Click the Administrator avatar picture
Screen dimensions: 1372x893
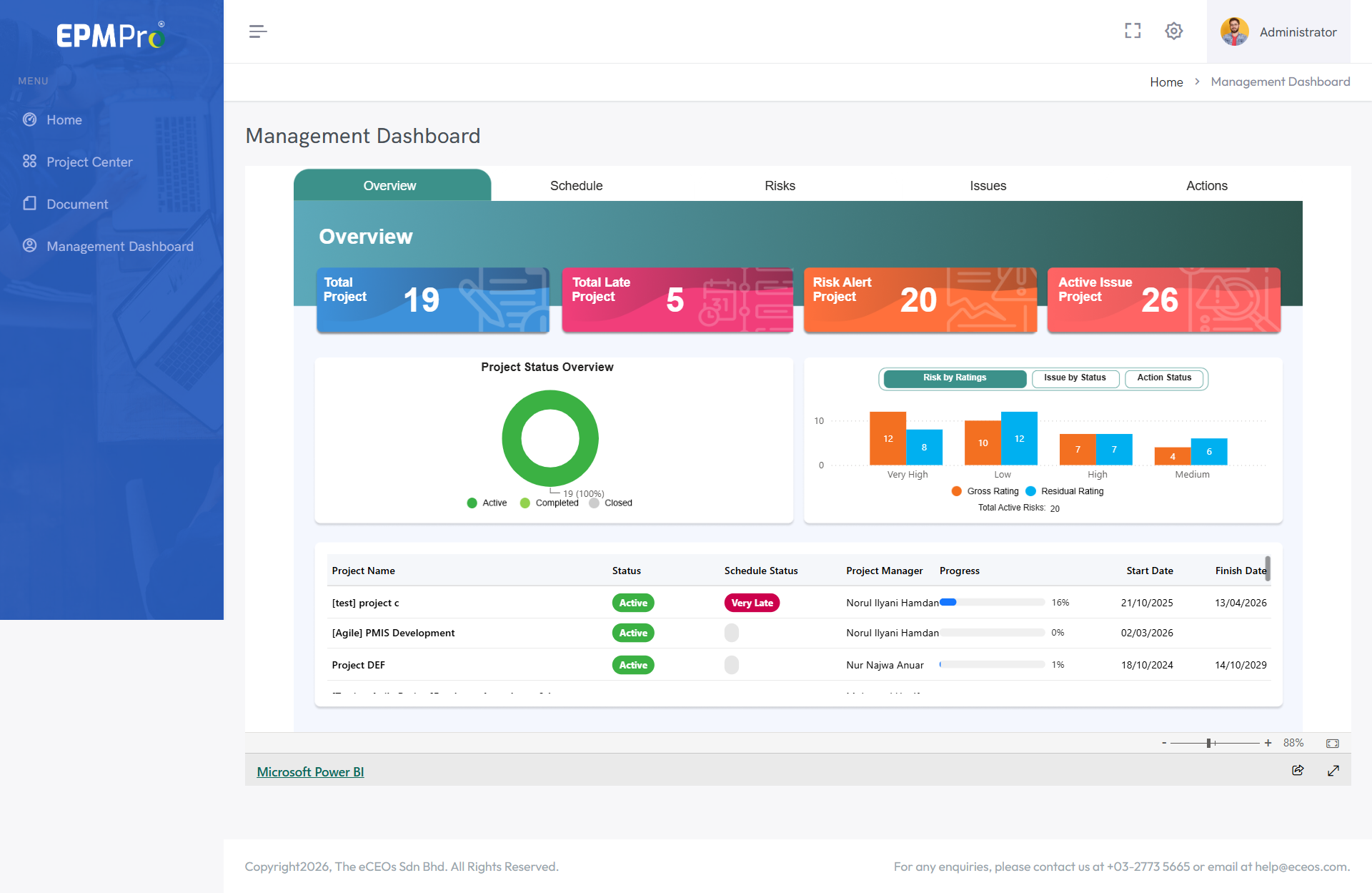click(1234, 31)
